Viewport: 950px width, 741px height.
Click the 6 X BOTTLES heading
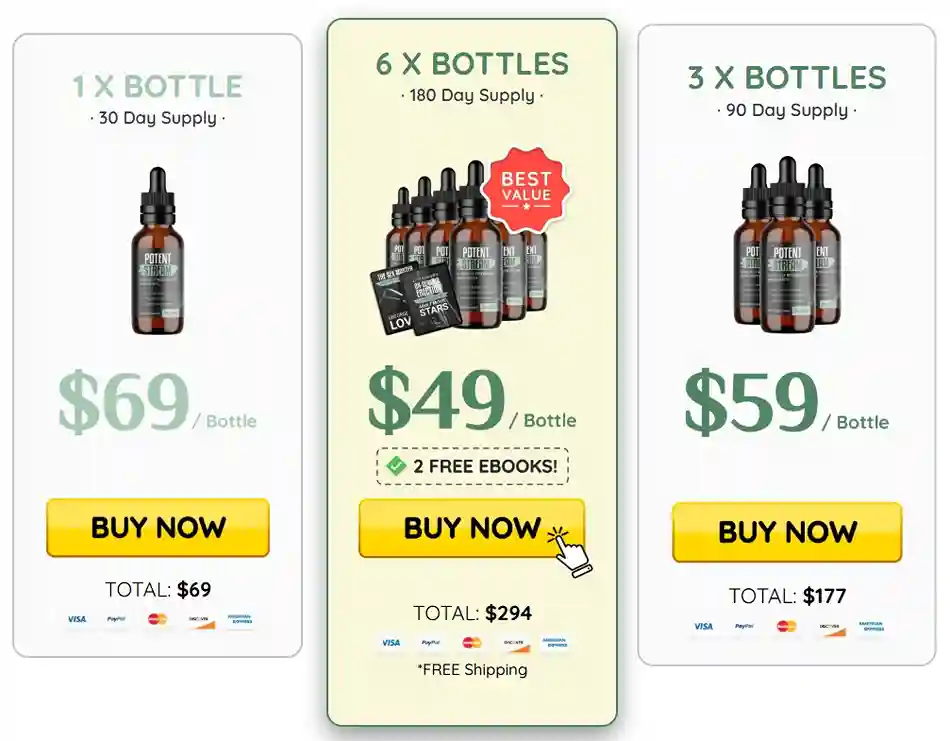click(x=472, y=64)
